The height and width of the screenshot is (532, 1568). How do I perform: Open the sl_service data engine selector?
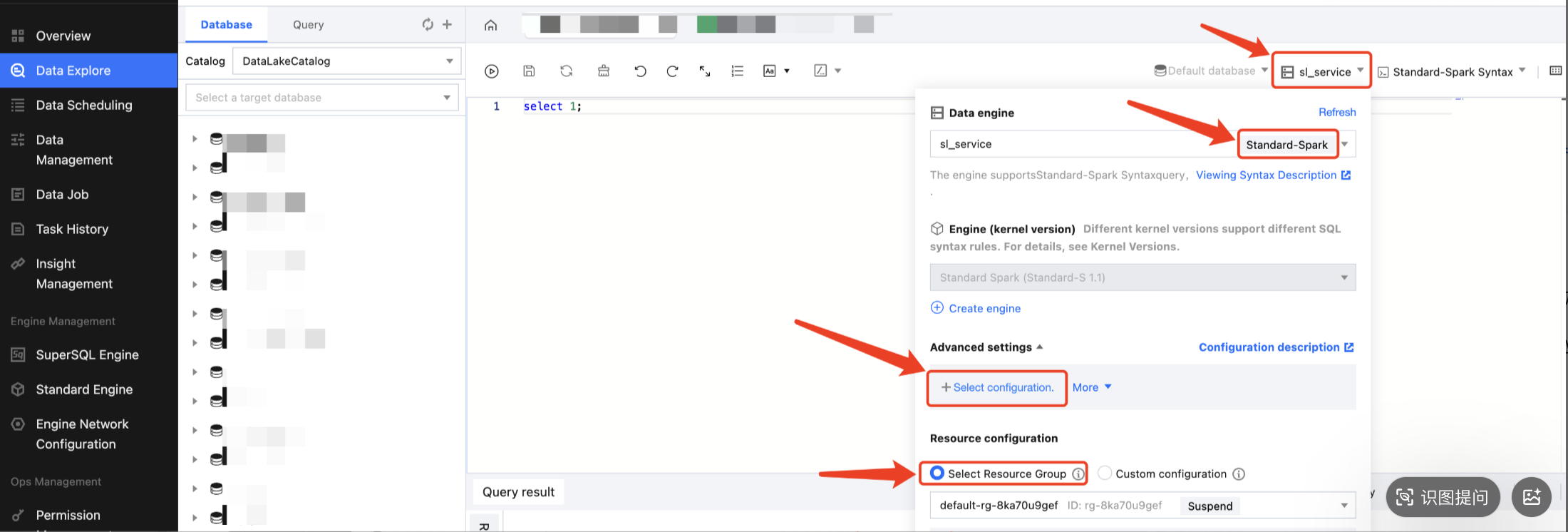1322,71
